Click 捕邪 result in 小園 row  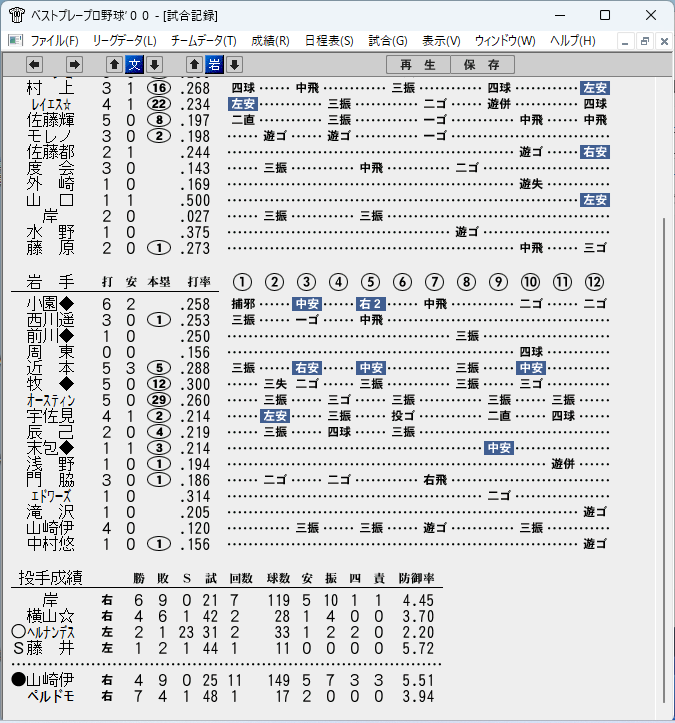(243, 304)
